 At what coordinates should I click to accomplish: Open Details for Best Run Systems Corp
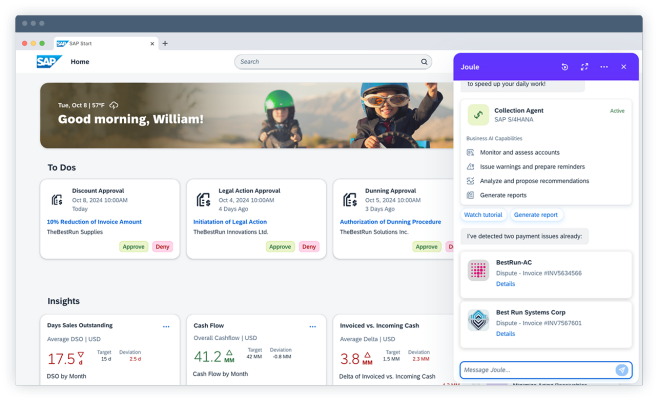[505, 334]
